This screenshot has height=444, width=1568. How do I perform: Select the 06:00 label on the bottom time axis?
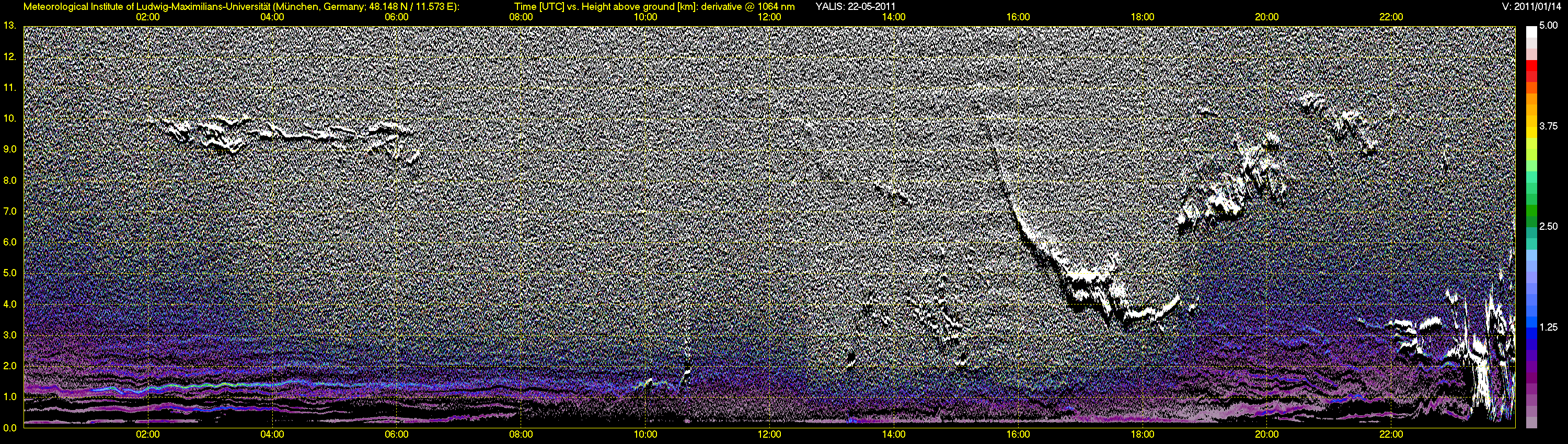pos(397,434)
